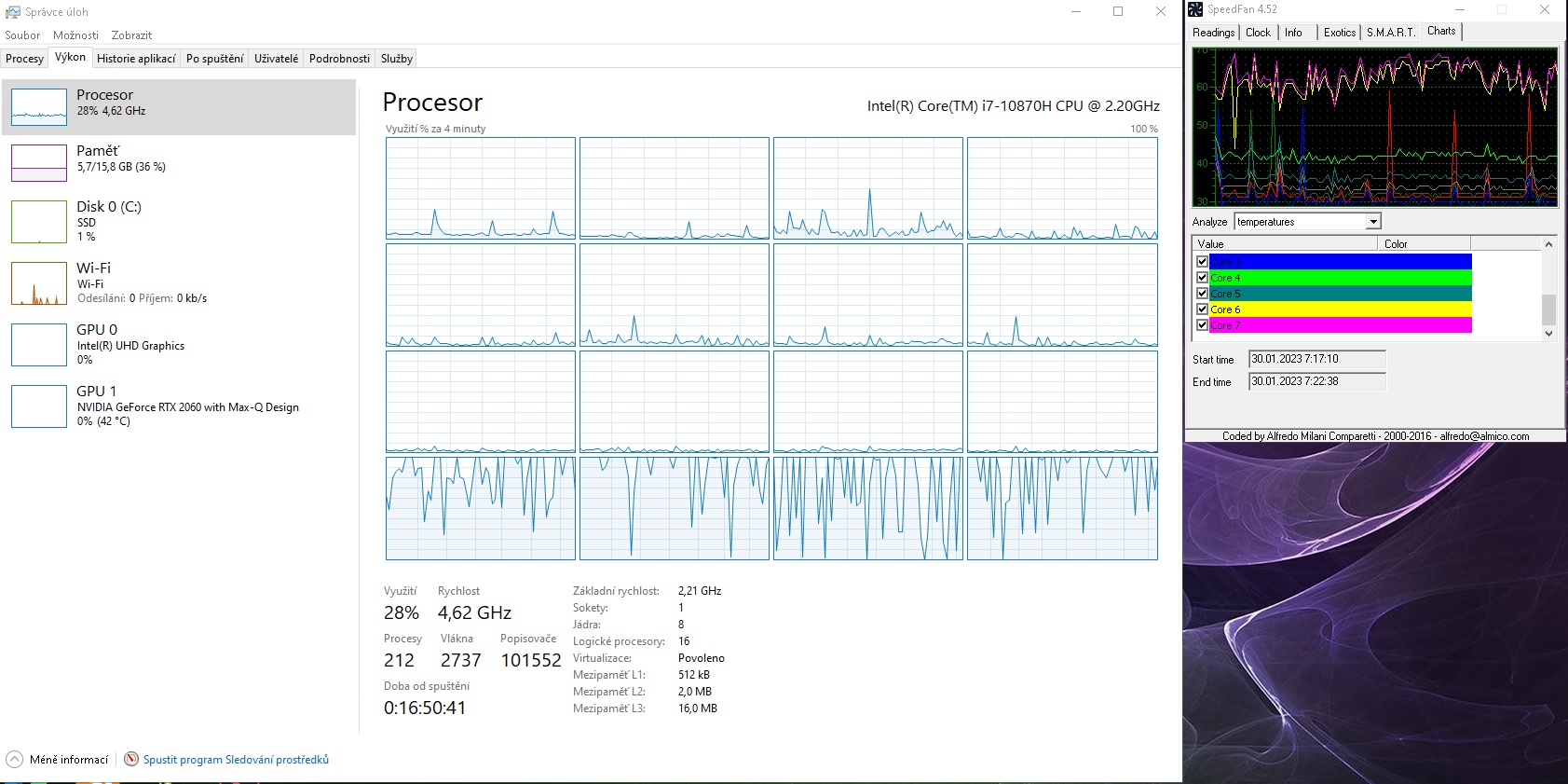Switch to the Podrobnosti tab
This screenshot has width=1568, height=784.
coord(339,59)
